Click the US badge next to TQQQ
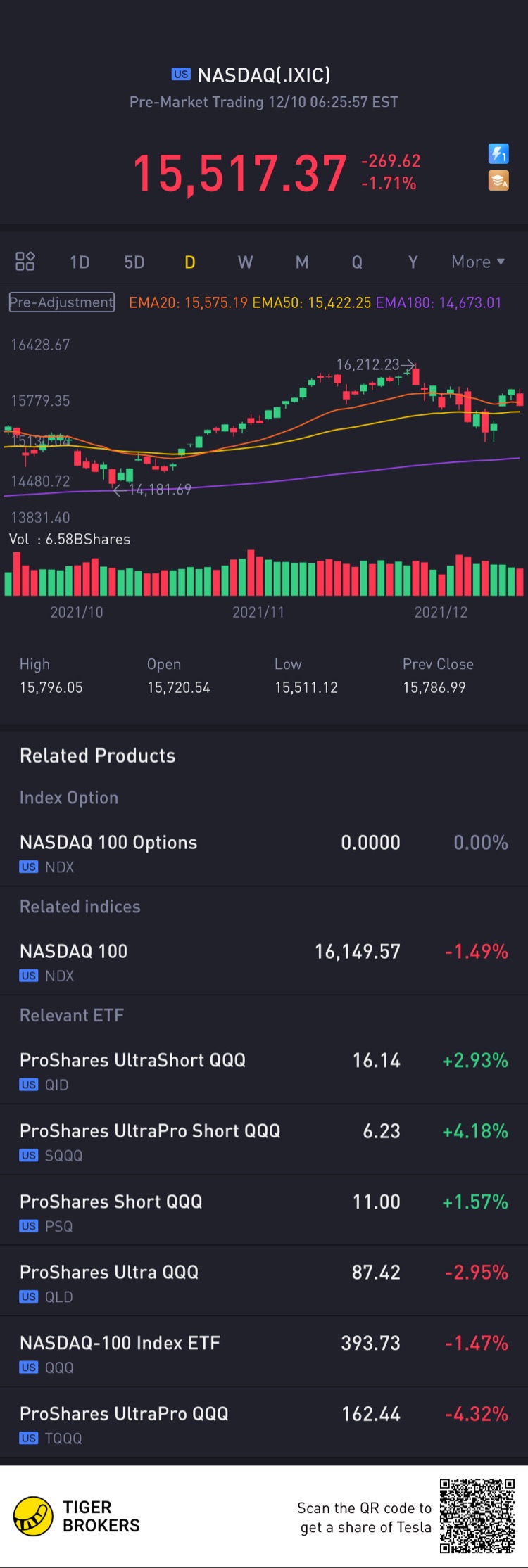Screen dimensions: 528x1568 29,1439
